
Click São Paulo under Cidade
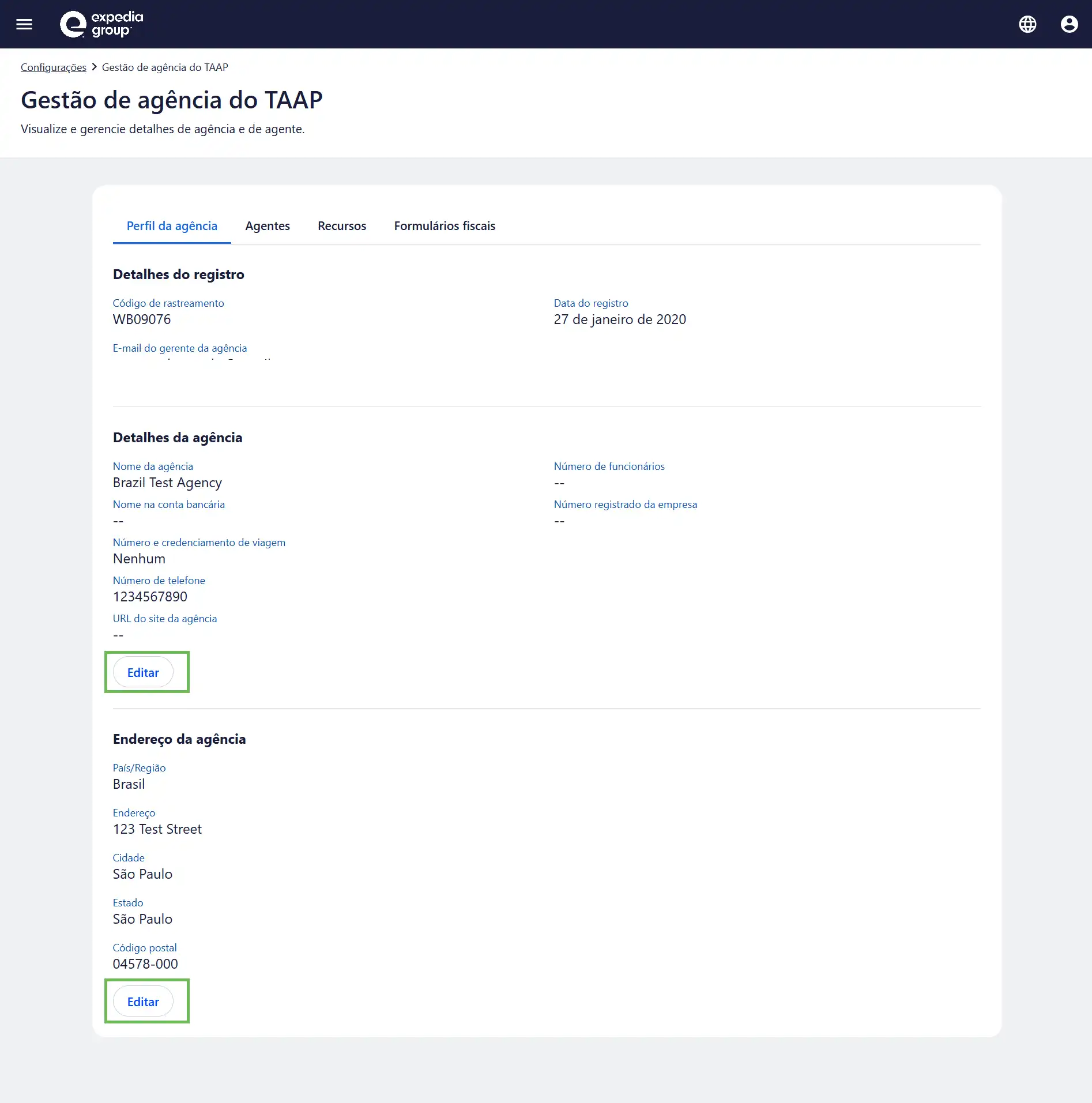(x=142, y=874)
